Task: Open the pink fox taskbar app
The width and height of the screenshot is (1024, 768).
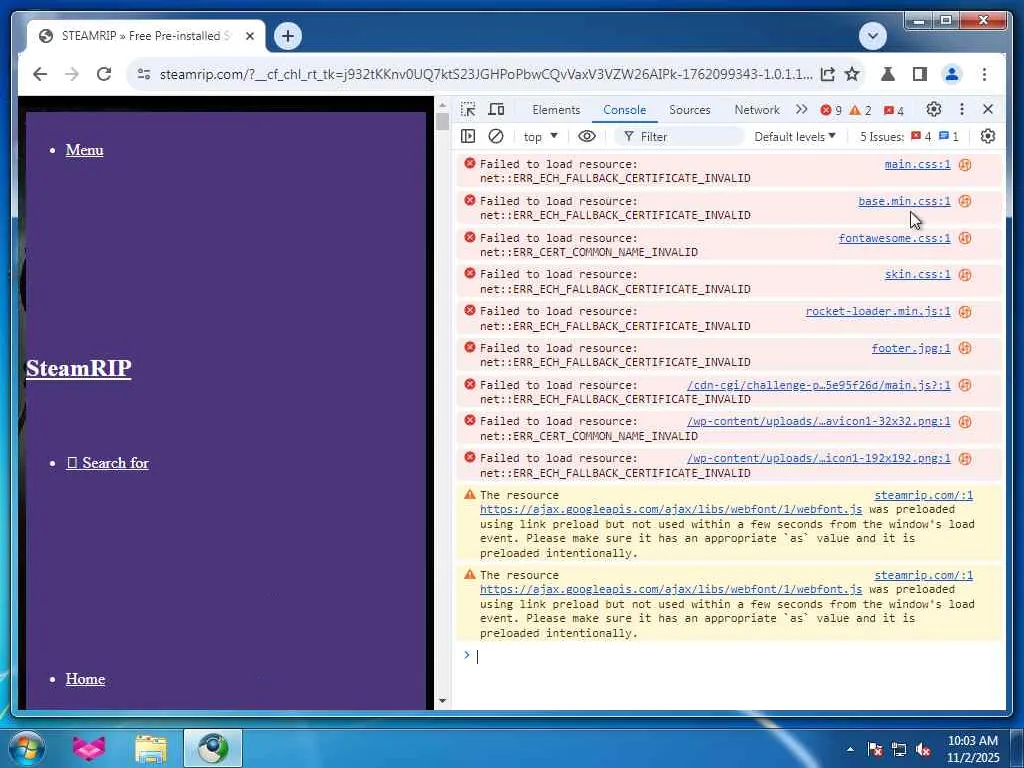Action: pyautogui.click(x=89, y=748)
